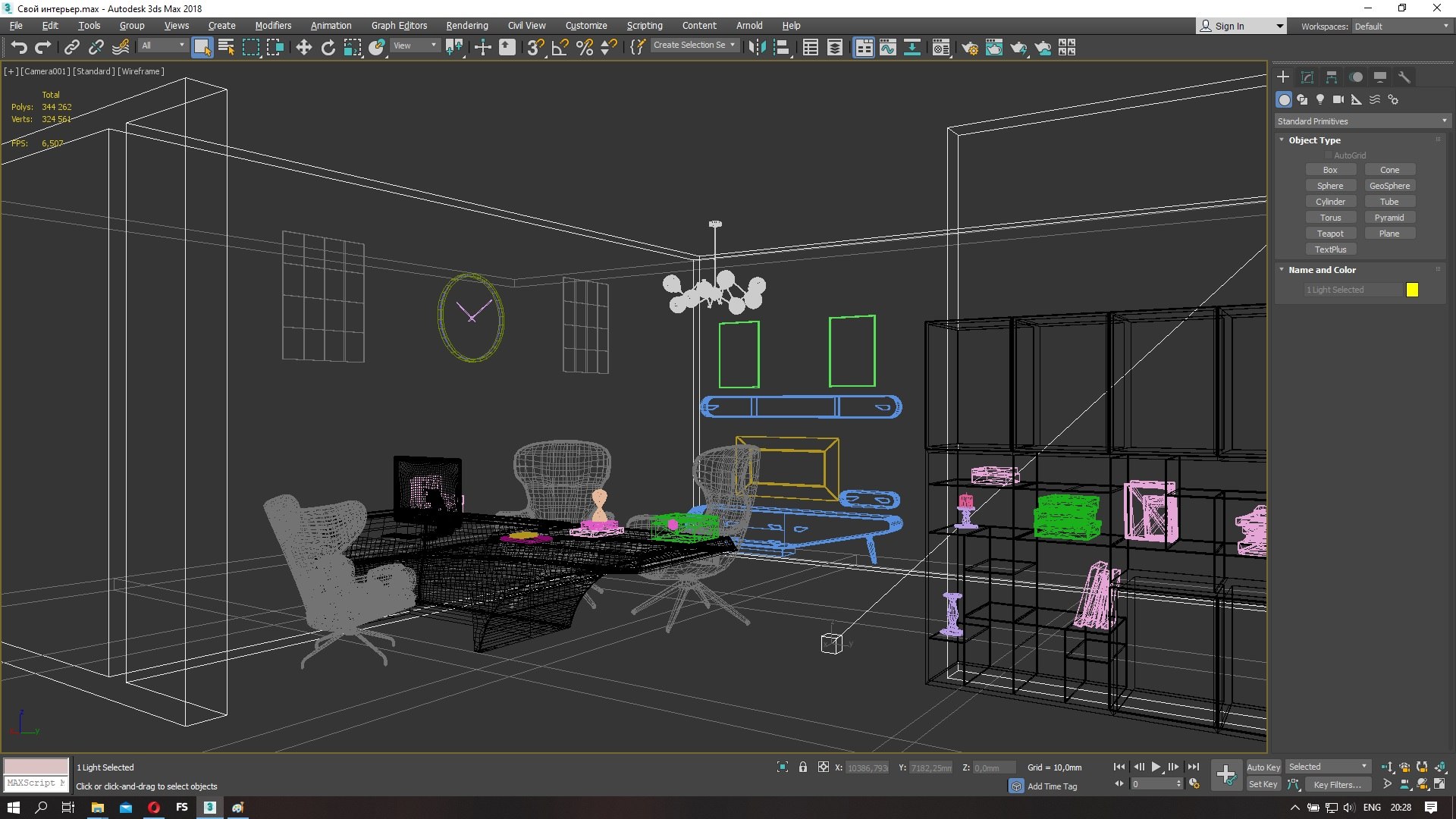Viewport: 1456px width, 819px height.
Task: Toggle Percent Snap
Action: click(x=585, y=48)
